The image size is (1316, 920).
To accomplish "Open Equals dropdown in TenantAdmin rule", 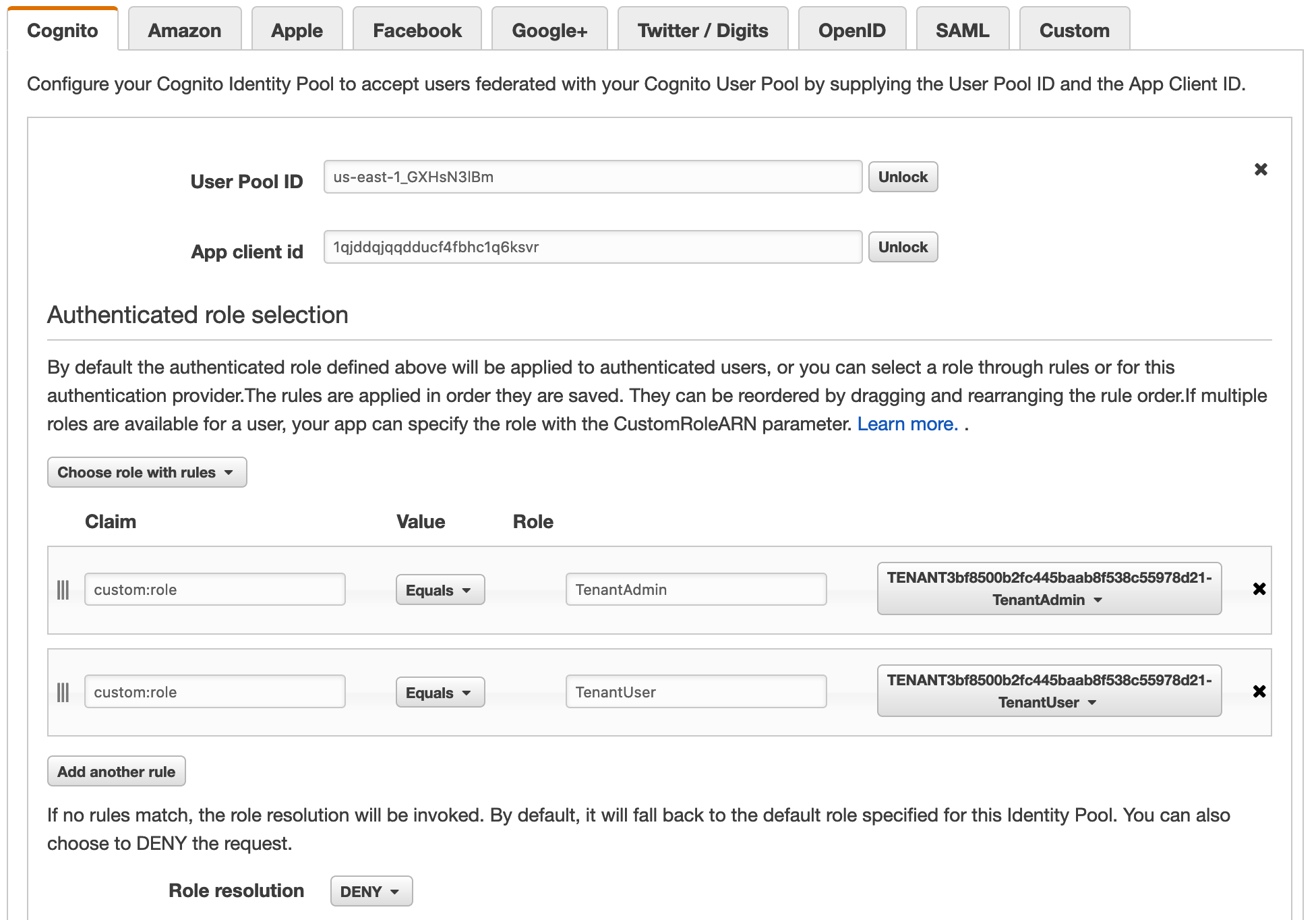I will [440, 590].
